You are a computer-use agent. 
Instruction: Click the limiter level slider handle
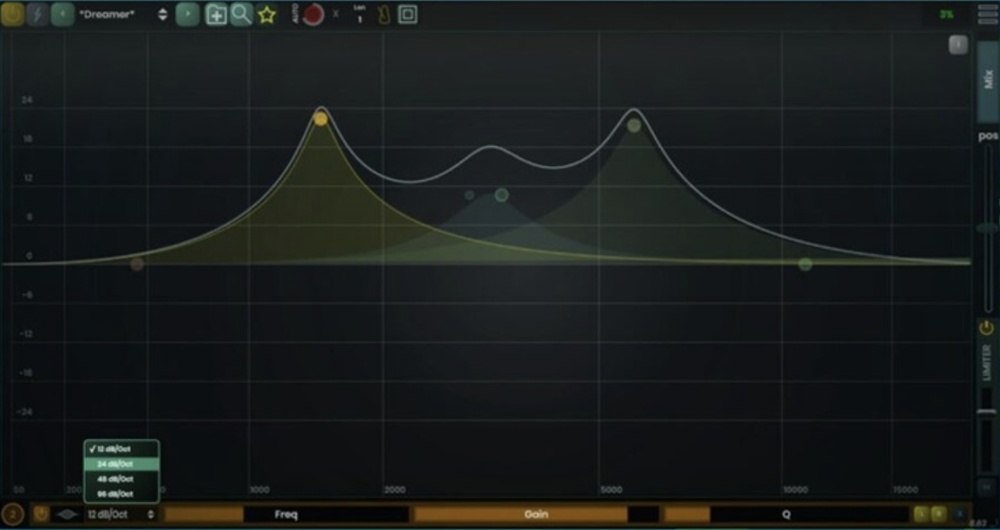click(x=987, y=412)
